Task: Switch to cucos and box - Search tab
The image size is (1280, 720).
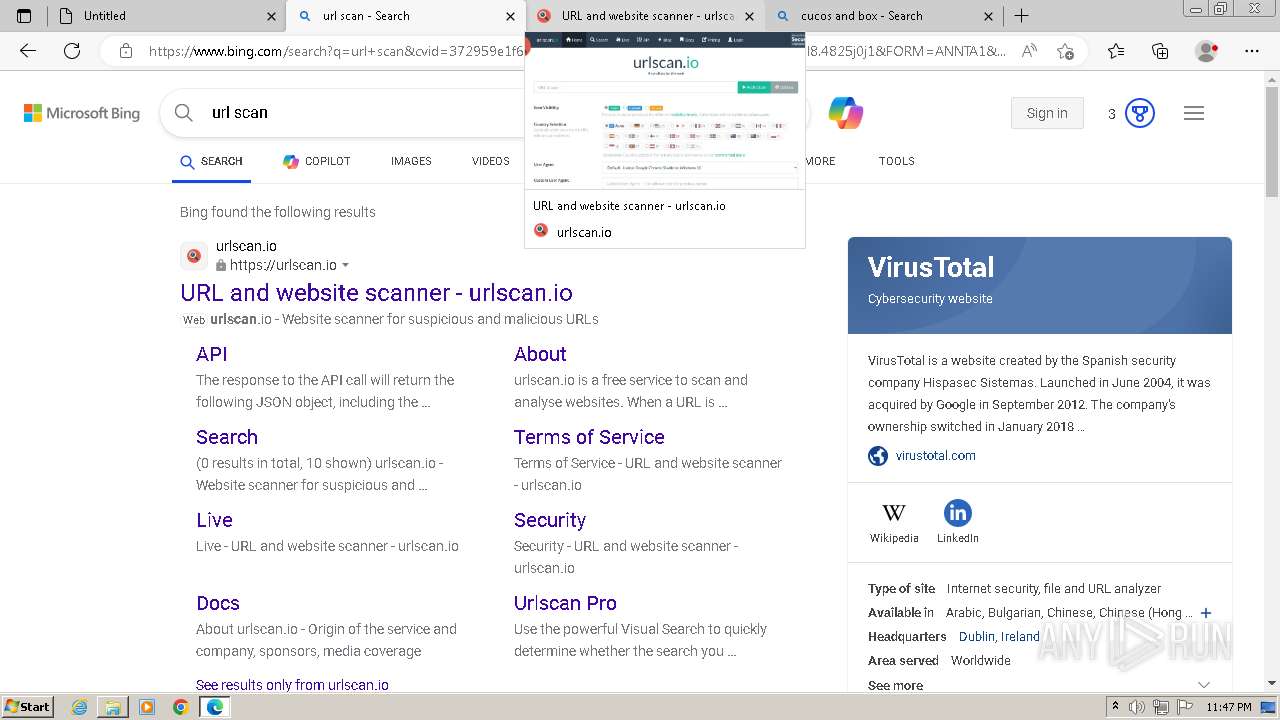Action: click(884, 16)
